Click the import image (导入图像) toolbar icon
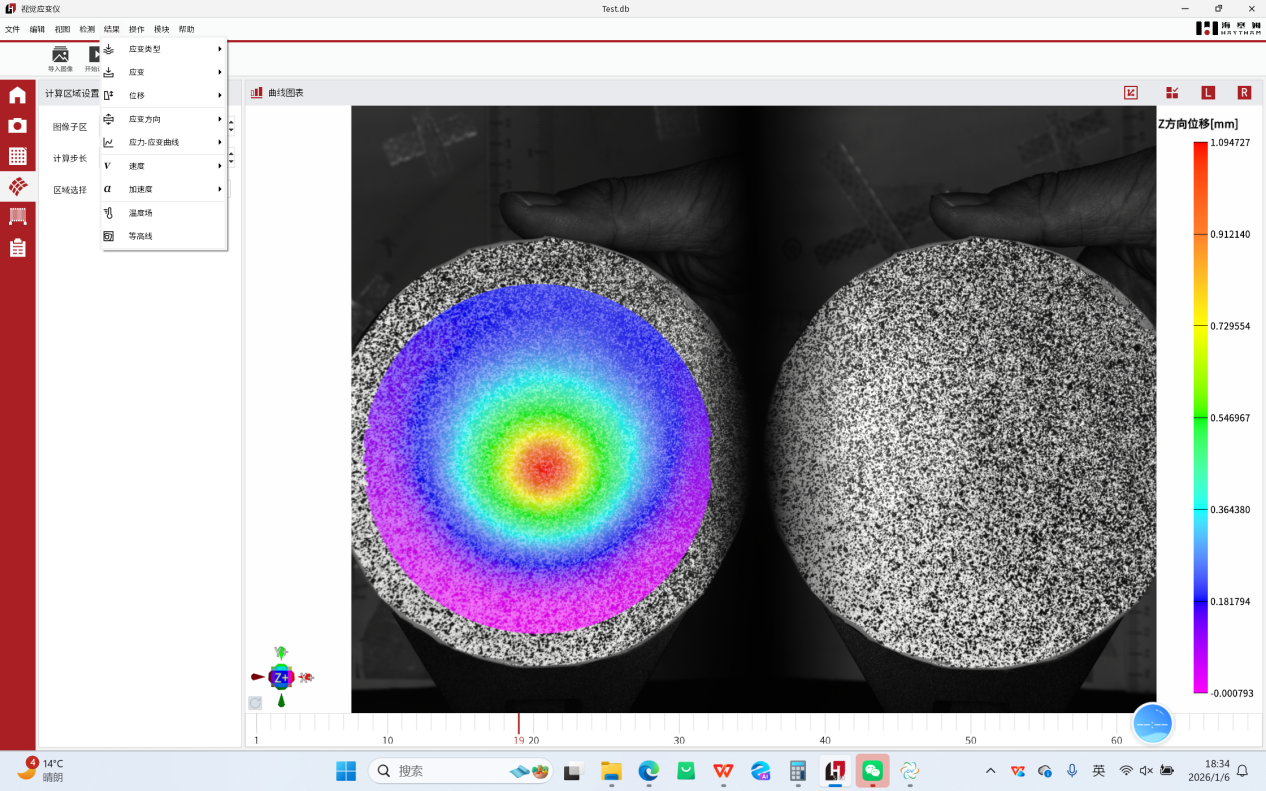 [60, 58]
